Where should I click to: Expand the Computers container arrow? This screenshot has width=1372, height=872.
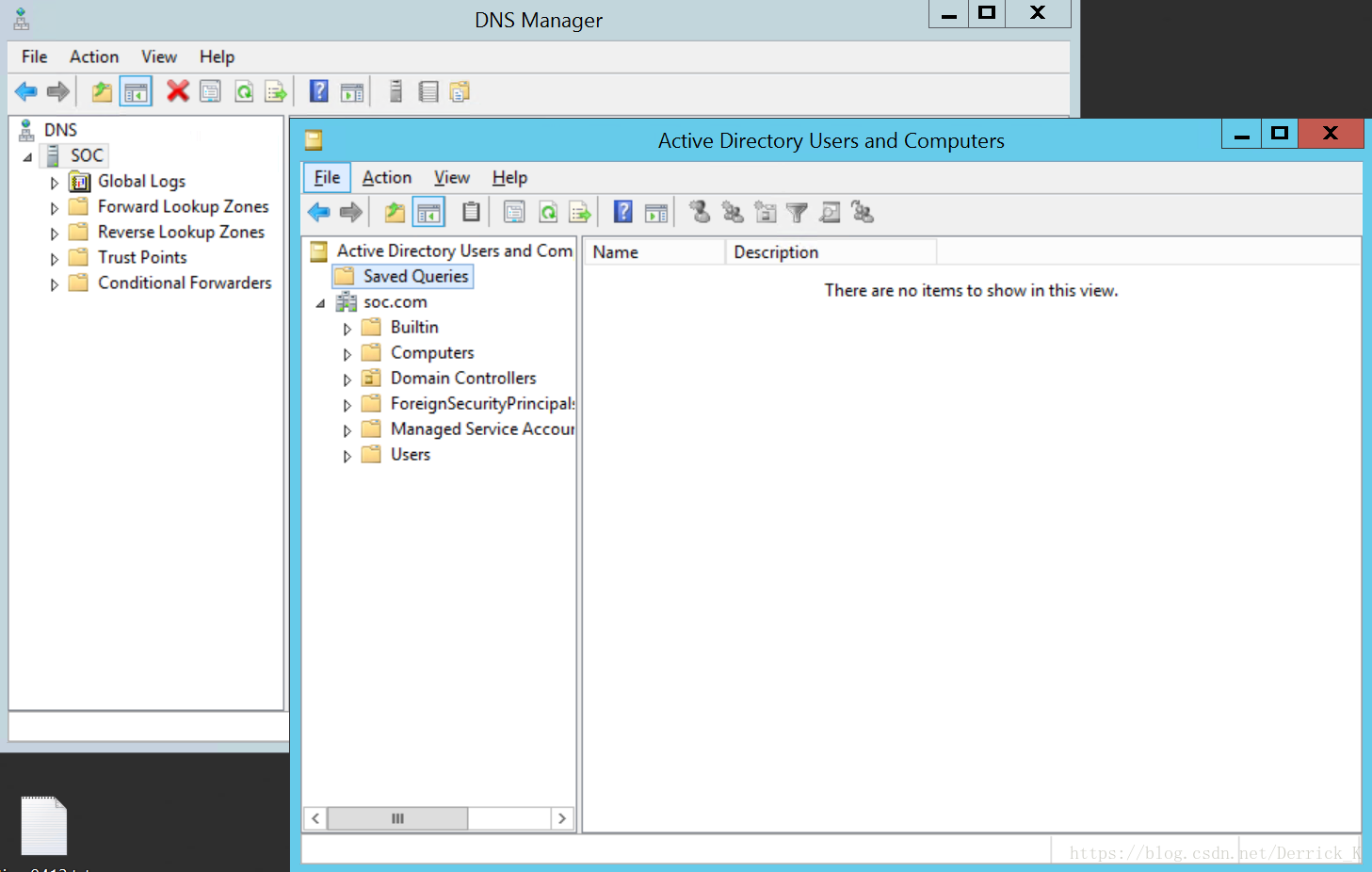click(x=347, y=354)
